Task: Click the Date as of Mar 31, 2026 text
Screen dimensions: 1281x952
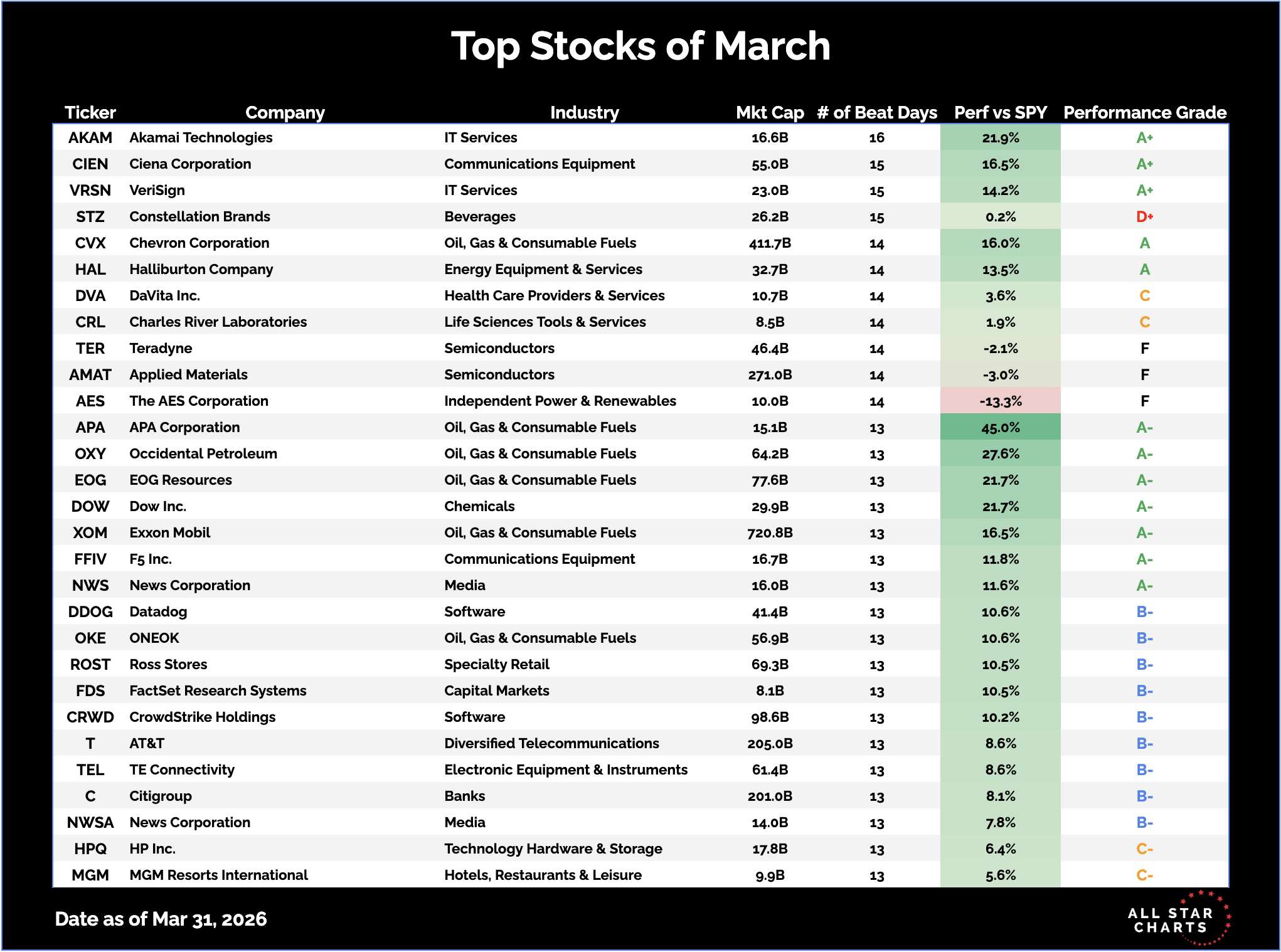Action: point(161,919)
